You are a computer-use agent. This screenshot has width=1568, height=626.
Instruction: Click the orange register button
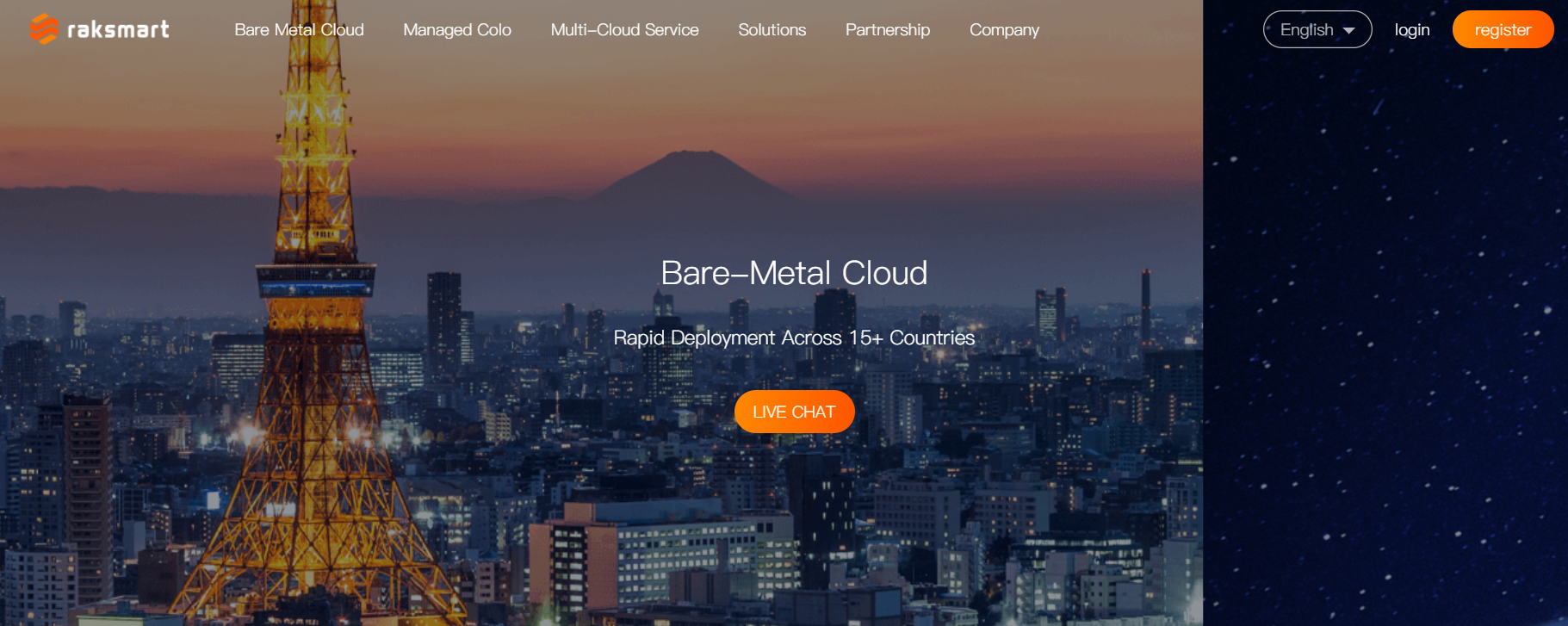[x=1503, y=29]
